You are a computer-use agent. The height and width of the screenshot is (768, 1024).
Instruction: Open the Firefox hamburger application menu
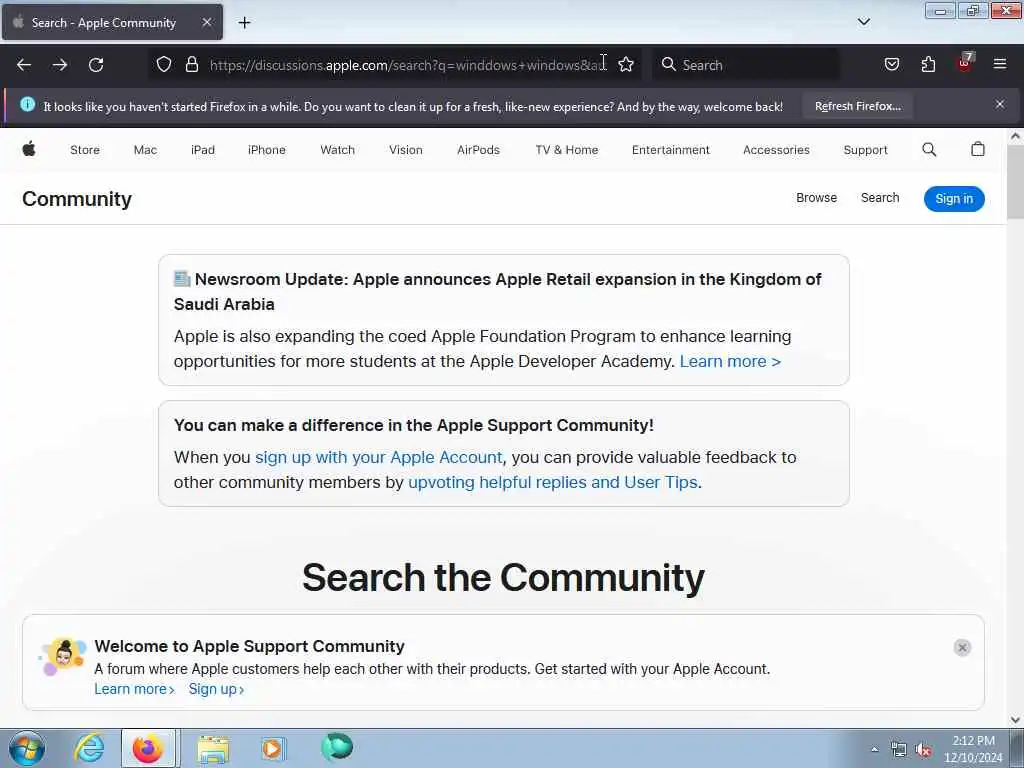coord(1000,64)
